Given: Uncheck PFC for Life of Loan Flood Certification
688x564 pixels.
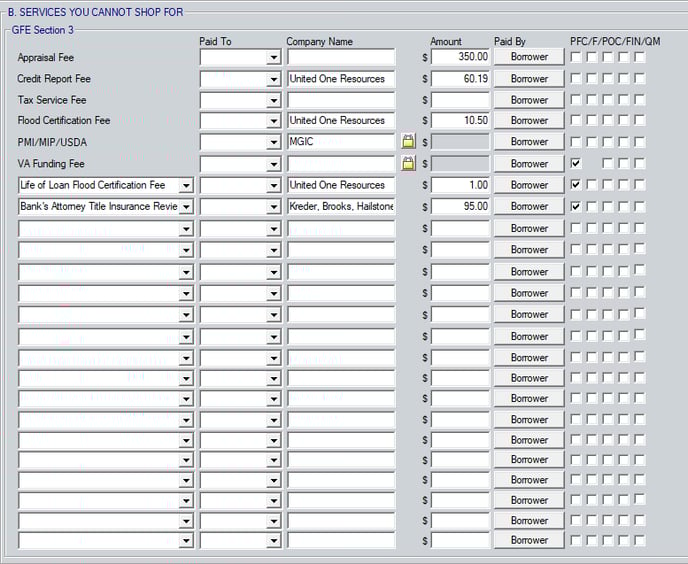Looking at the screenshot, I should pyautogui.click(x=576, y=185).
